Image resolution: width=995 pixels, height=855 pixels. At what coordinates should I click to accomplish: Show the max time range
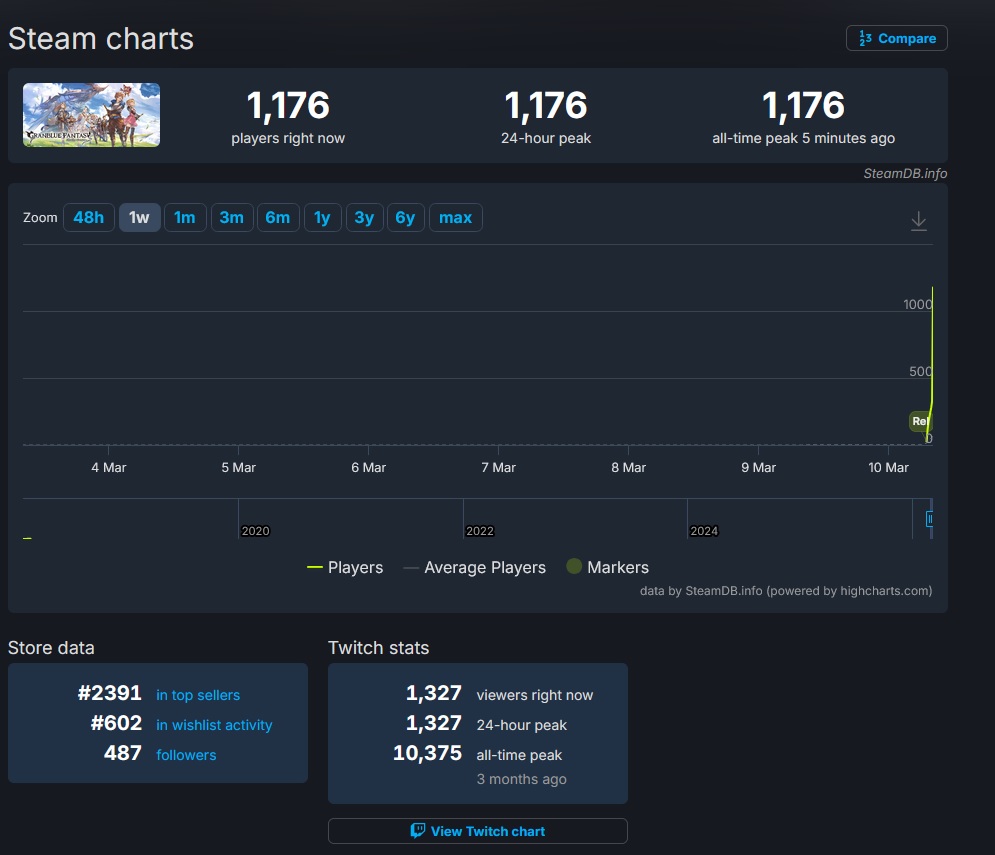456,218
